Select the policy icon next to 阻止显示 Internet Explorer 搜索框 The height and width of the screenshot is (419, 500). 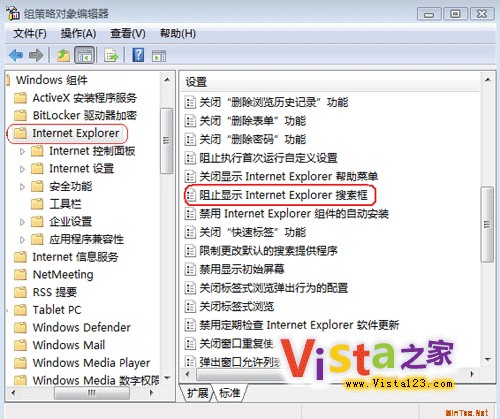[190, 195]
